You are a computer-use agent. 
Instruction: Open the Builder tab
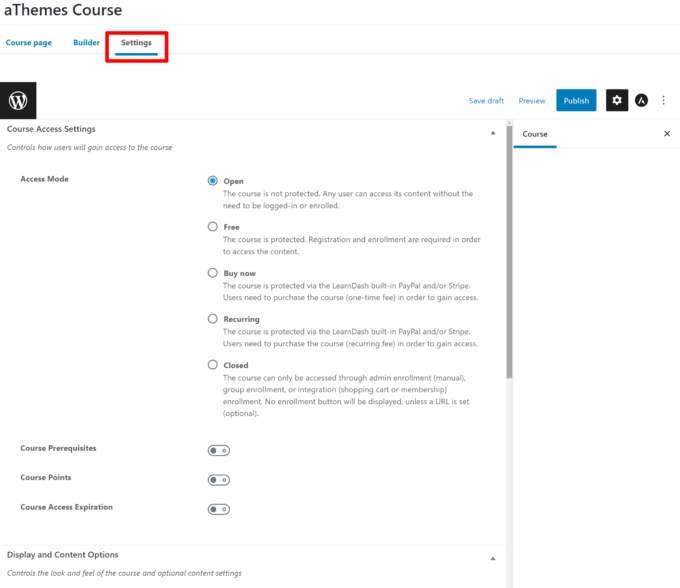tap(86, 42)
